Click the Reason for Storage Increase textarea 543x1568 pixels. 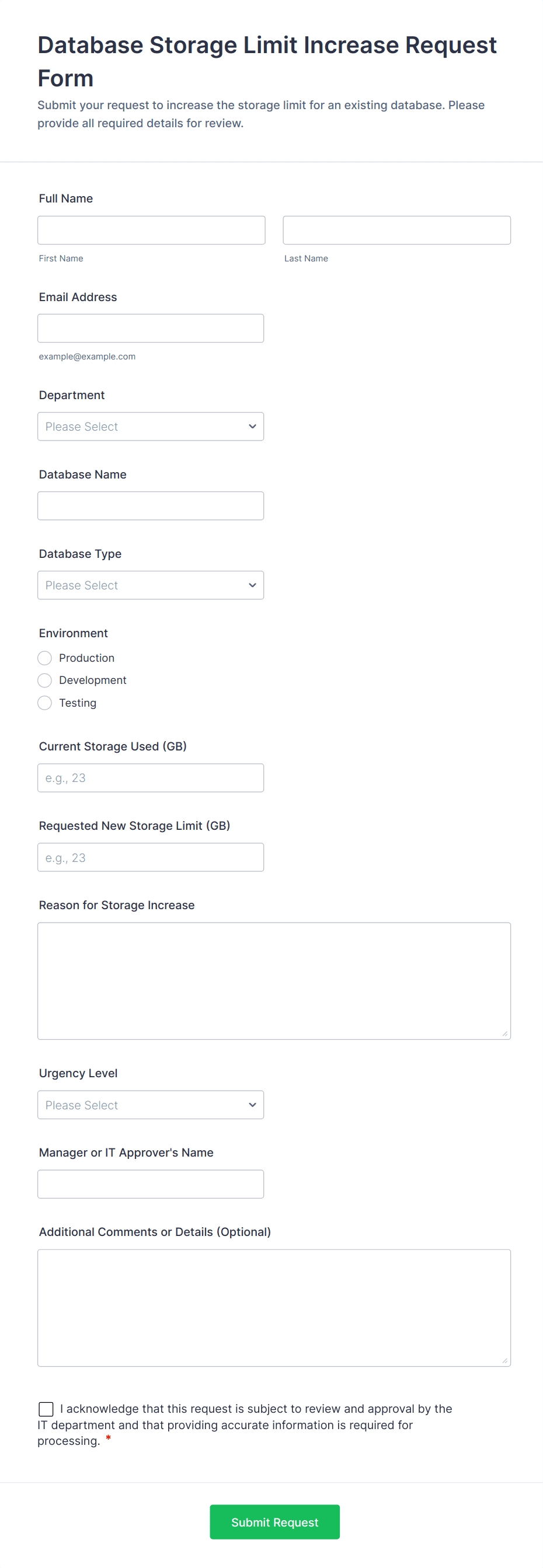[x=274, y=980]
